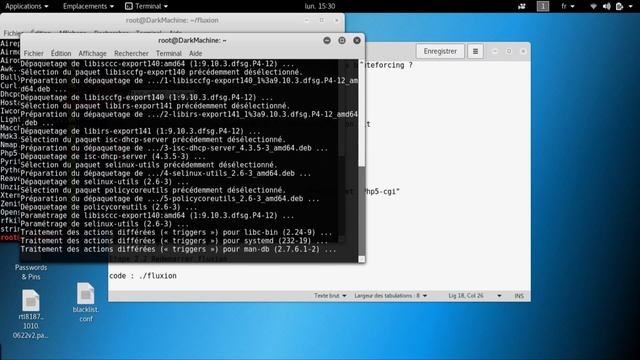Click the systemd (232-19) triggers line
The image size is (640, 360).
coord(174,241)
